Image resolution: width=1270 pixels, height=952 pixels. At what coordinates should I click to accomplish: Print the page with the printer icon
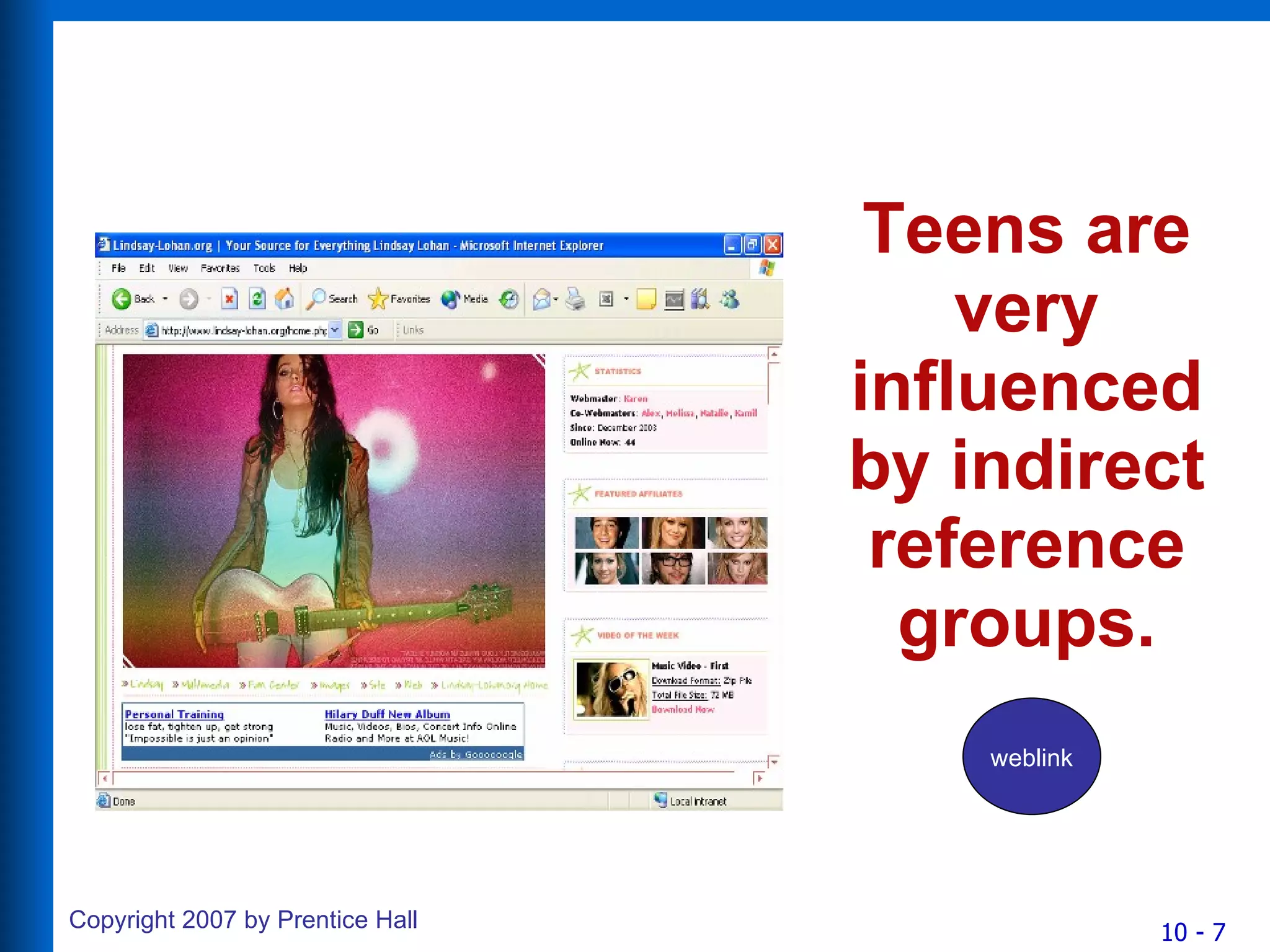(575, 299)
